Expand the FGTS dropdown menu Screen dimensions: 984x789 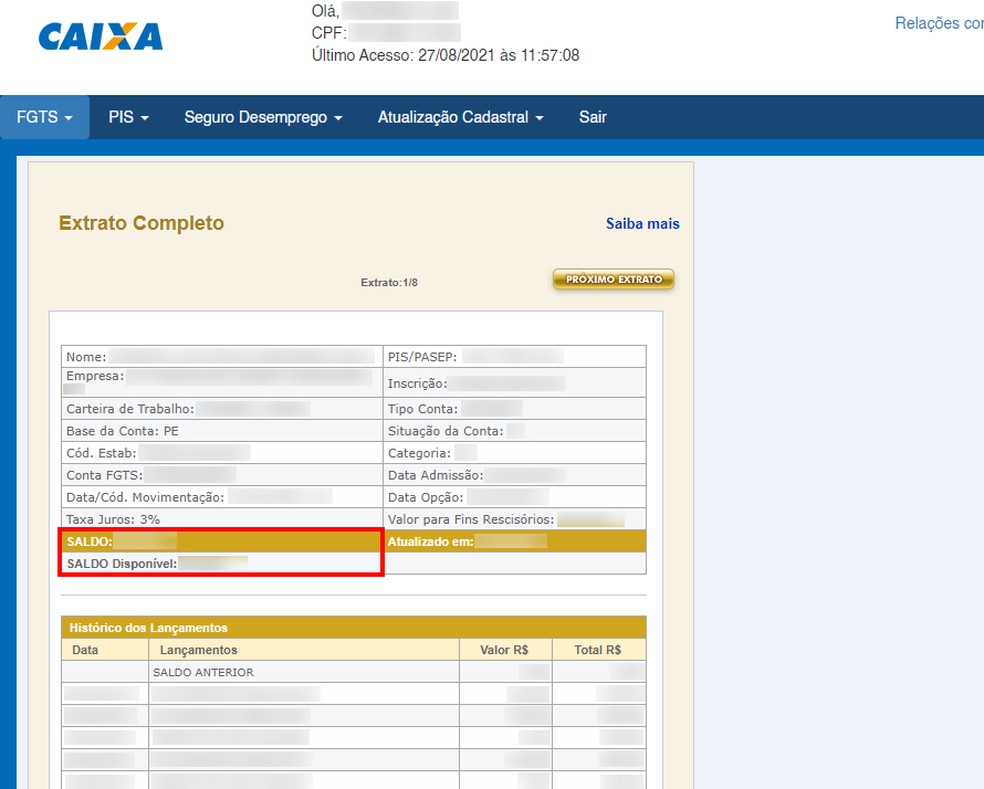pos(38,116)
